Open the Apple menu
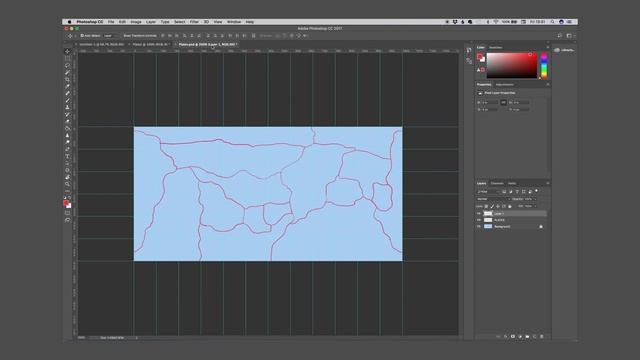640x360 pixels. [69, 22]
